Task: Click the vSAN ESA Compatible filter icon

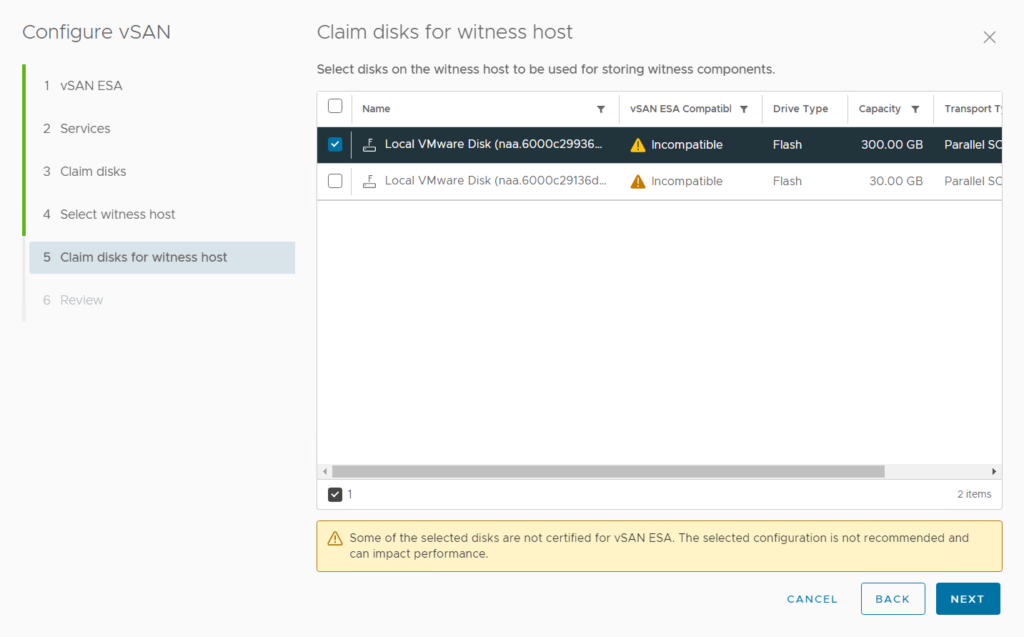Action: (x=744, y=109)
